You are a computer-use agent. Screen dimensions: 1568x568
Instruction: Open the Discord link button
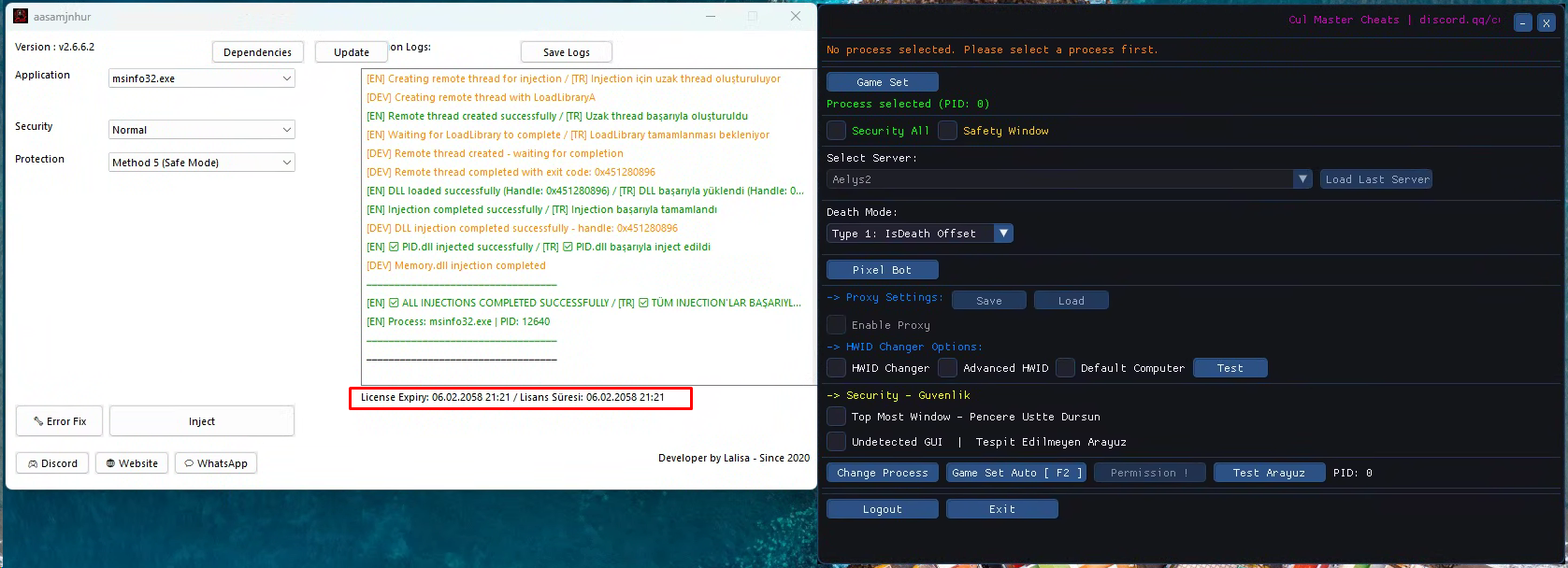coord(52,463)
